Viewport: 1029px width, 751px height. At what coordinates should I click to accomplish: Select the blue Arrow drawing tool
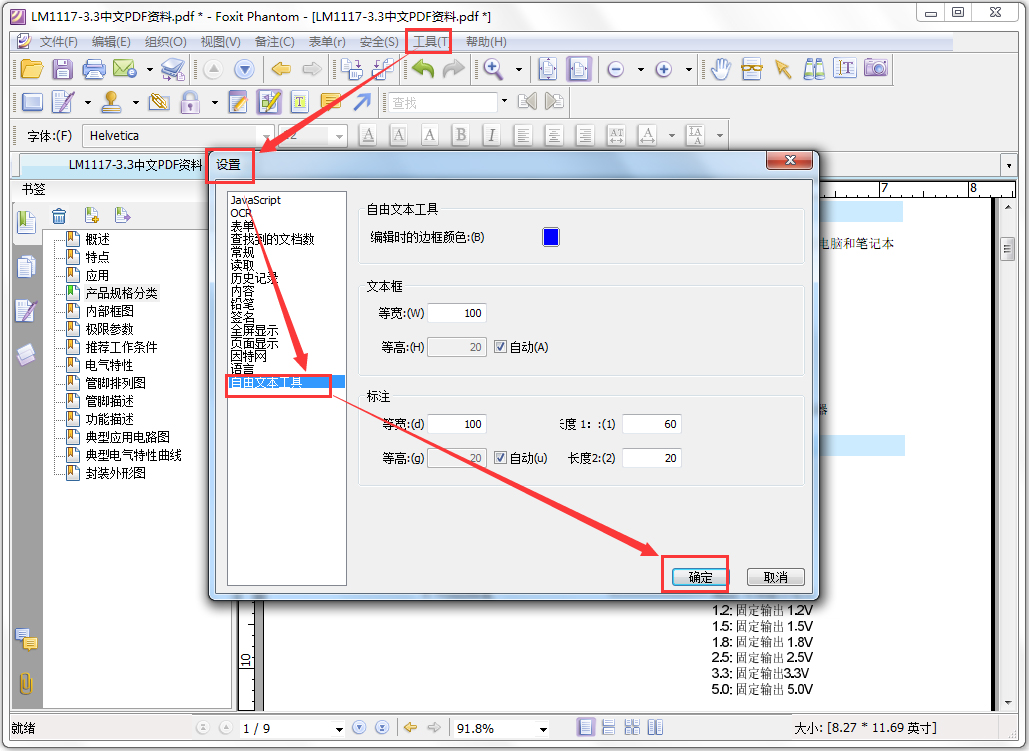tap(362, 102)
